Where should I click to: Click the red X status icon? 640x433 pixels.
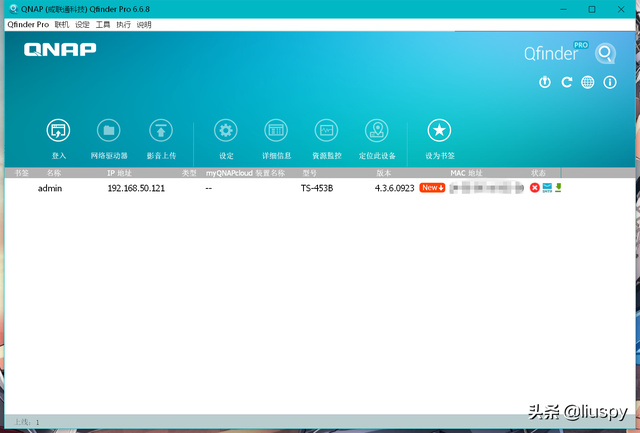coord(535,188)
